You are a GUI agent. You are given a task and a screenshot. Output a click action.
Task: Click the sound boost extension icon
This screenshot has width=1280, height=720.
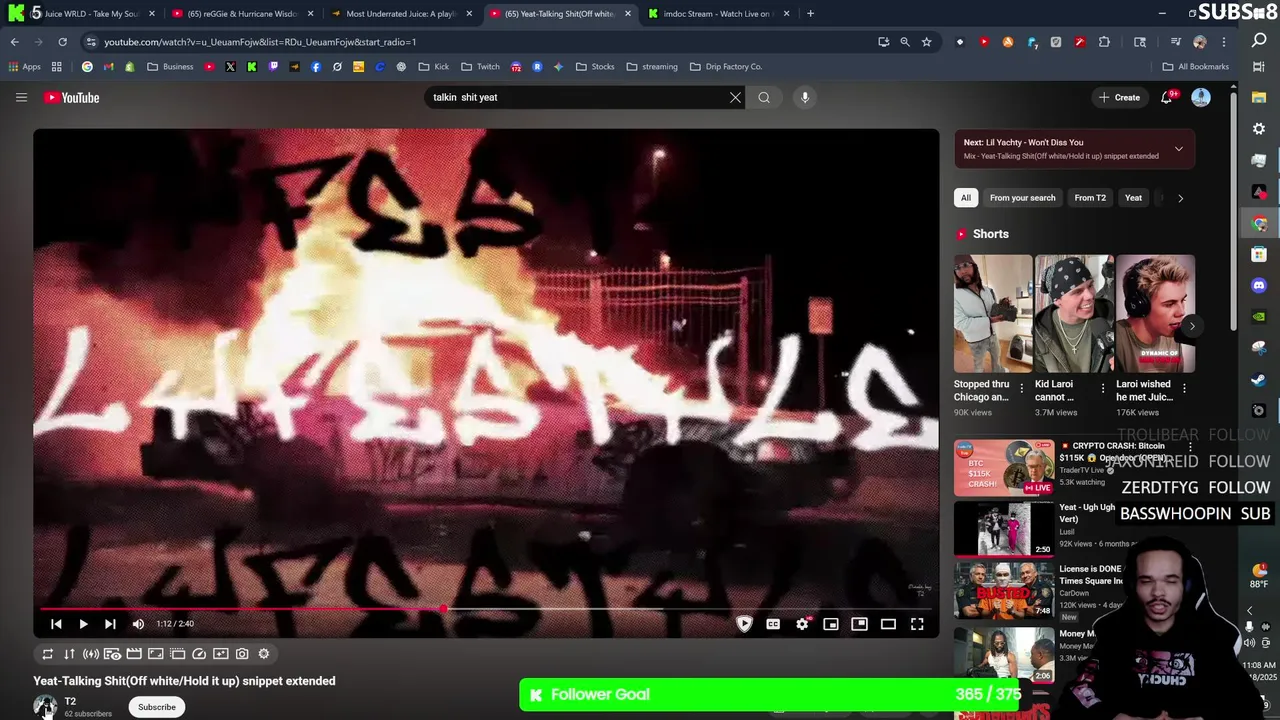coord(90,654)
